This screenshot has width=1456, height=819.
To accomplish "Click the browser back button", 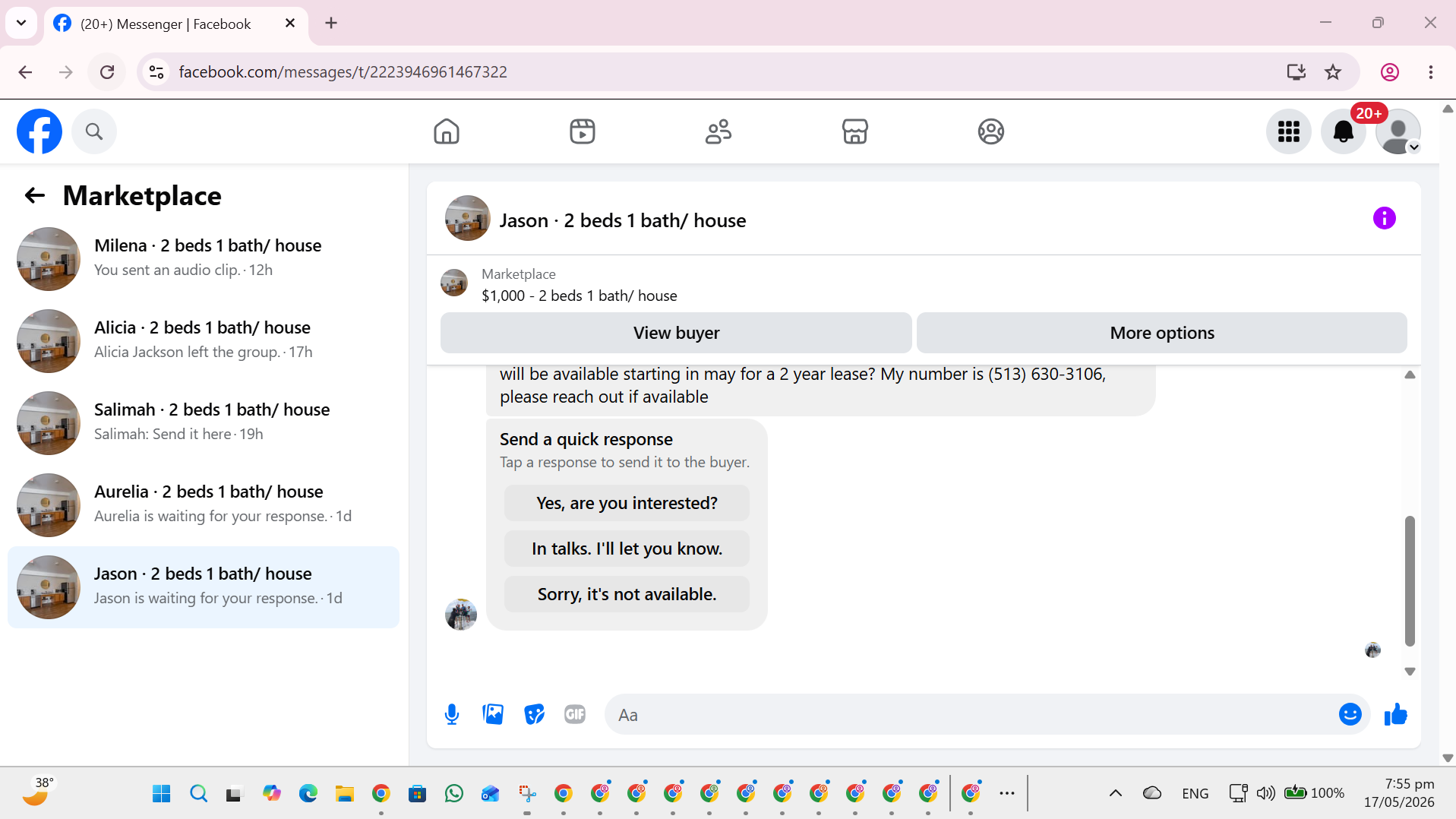I will [x=25, y=72].
